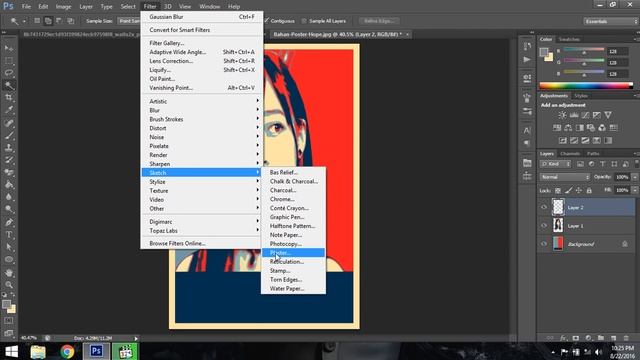Select the Horizontal Type tool
The width and height of the screenshot is (640, 360).
(9, 235)
